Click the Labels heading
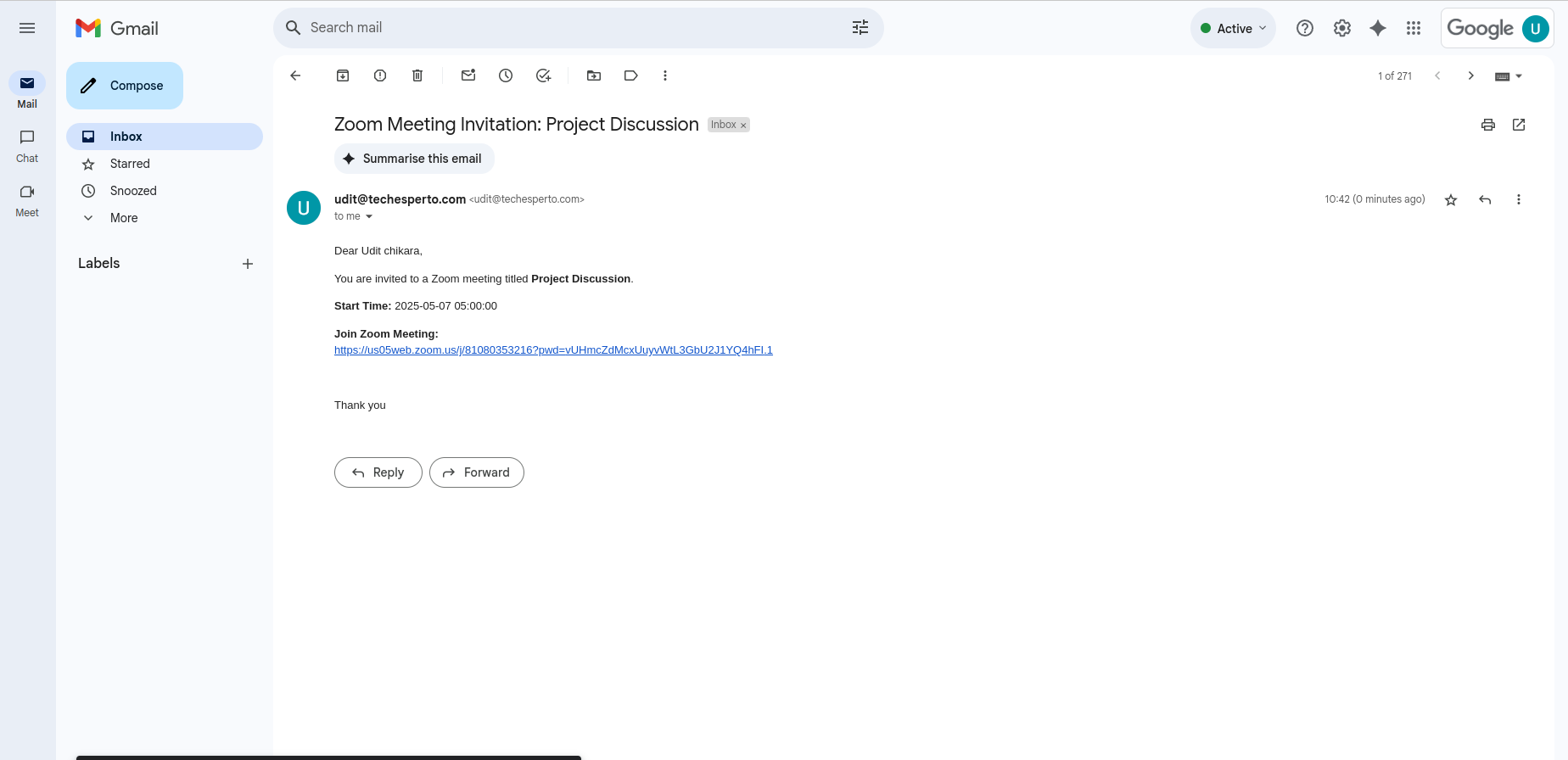The width and height of the screenshot is (1568, 760). coord(99,263)
